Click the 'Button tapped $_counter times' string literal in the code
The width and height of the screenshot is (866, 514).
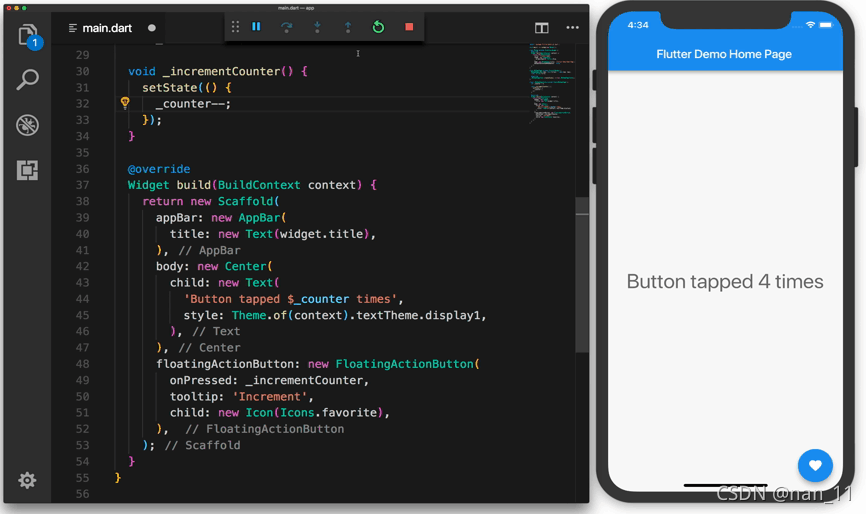pyautogui.click(x=291, y=299)
